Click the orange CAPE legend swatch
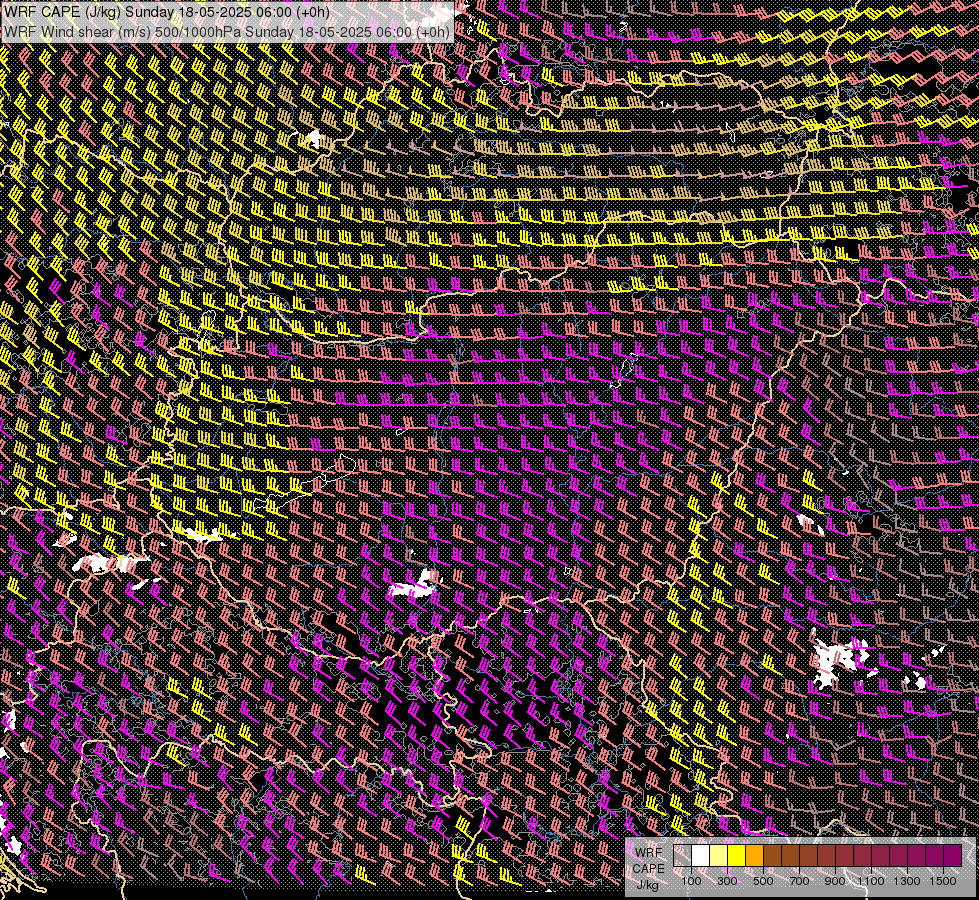Screen dimensions: 979x900 coord(754,856)
